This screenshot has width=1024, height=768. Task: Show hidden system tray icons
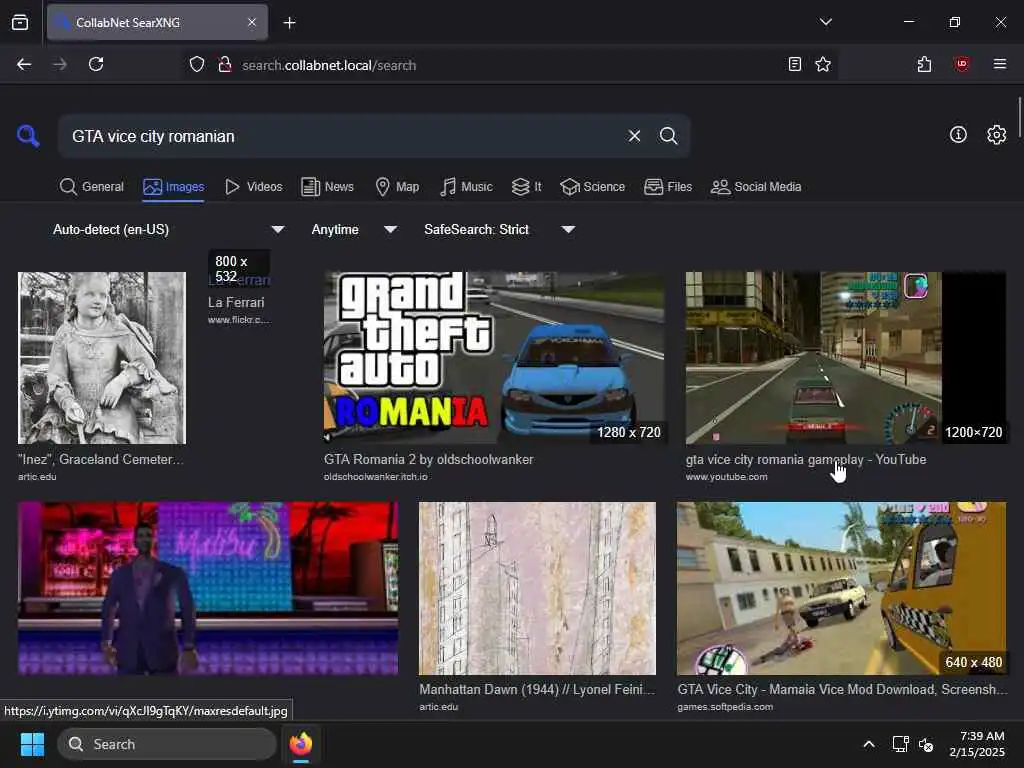[x=869, y=744]
